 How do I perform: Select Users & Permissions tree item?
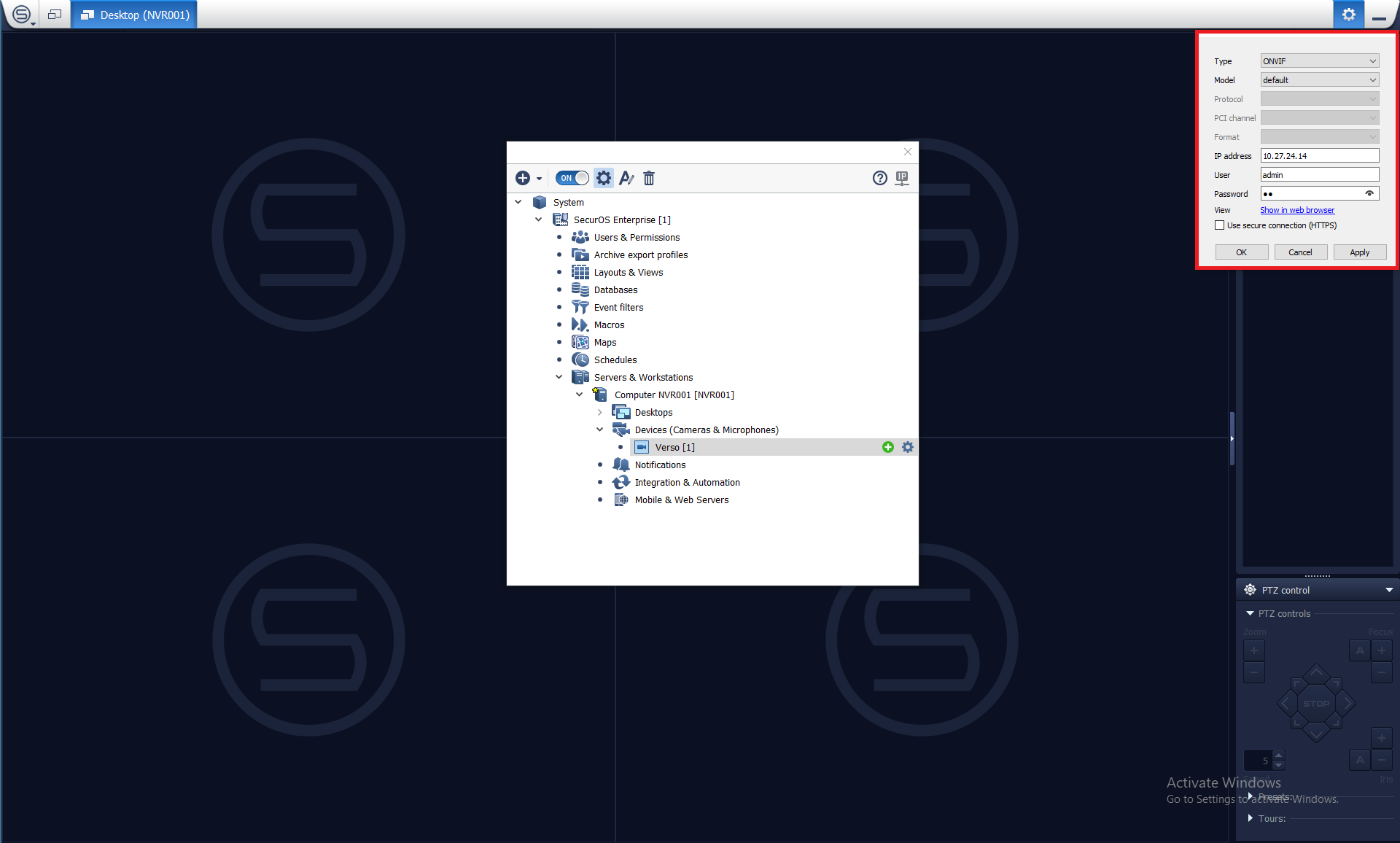636,238
